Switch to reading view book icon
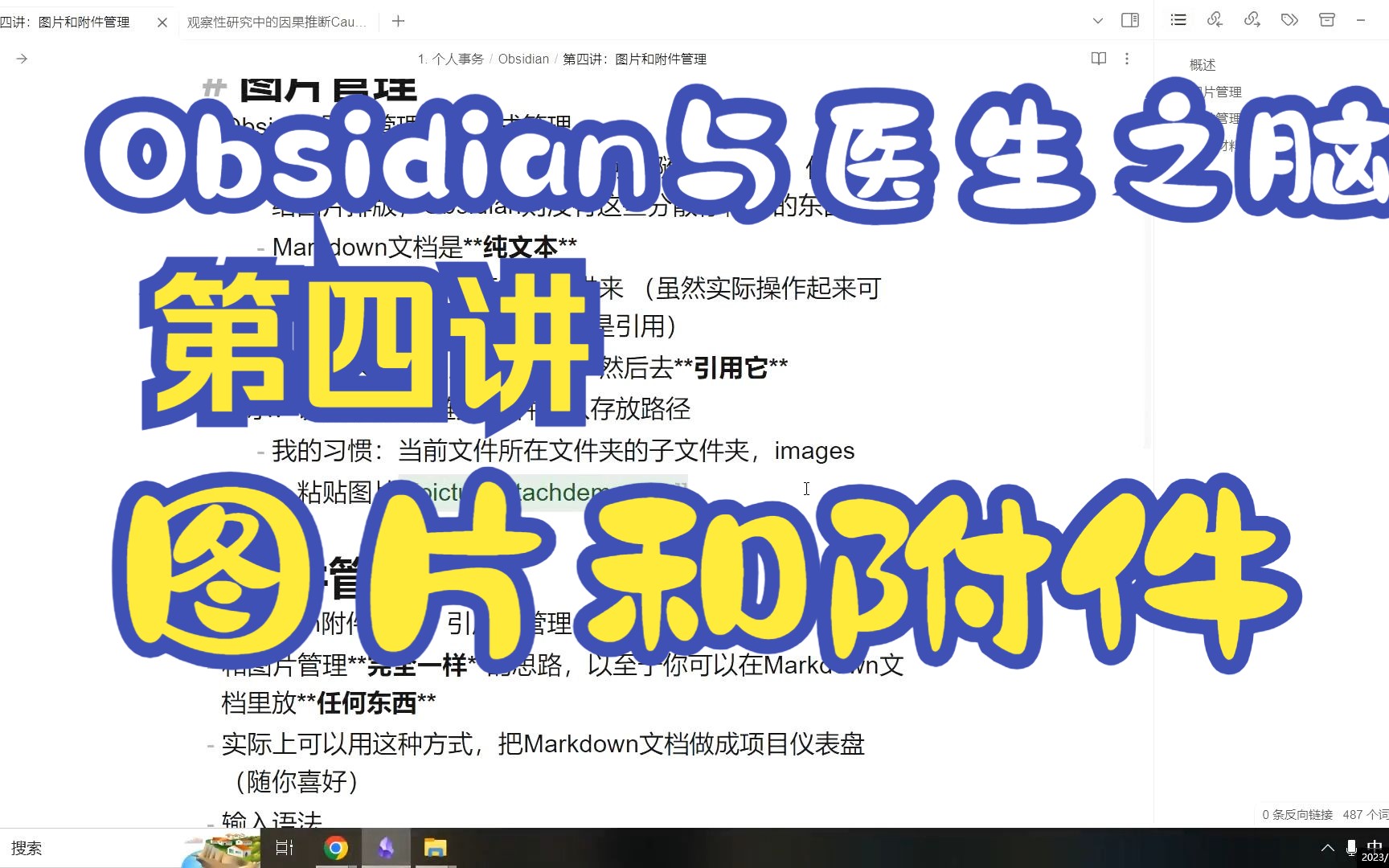 tap(1099, 59)
